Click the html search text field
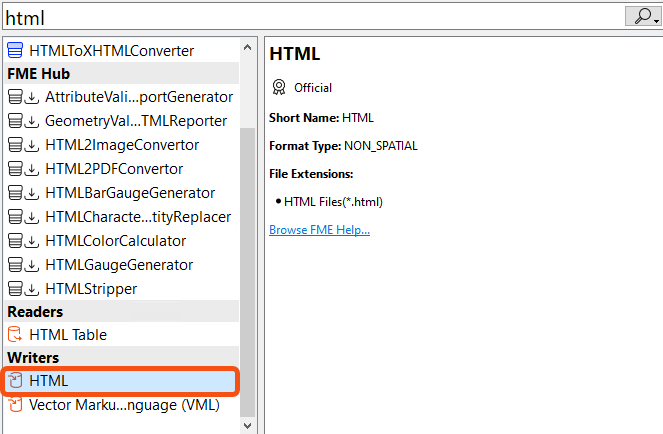663x434 pixels. (x=313, y=18)
